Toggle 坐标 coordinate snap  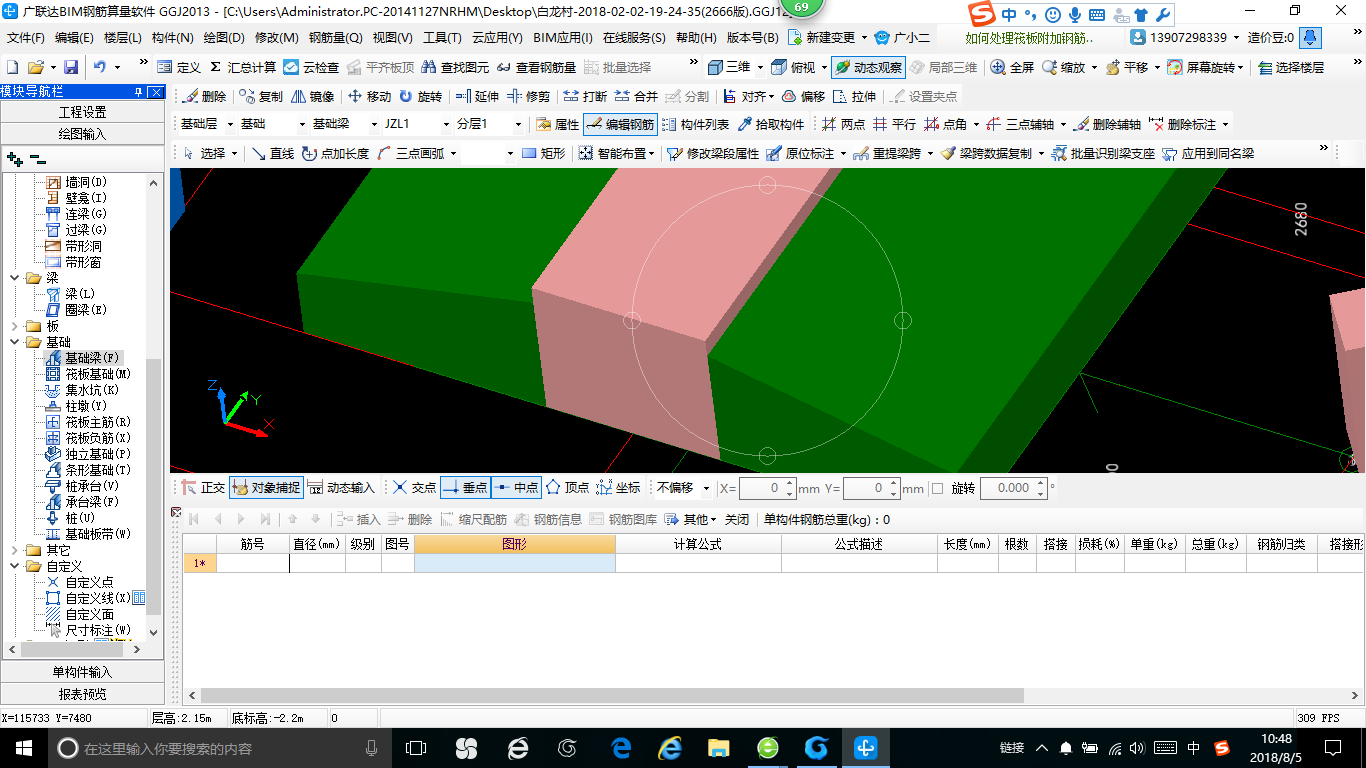(618, 488)
